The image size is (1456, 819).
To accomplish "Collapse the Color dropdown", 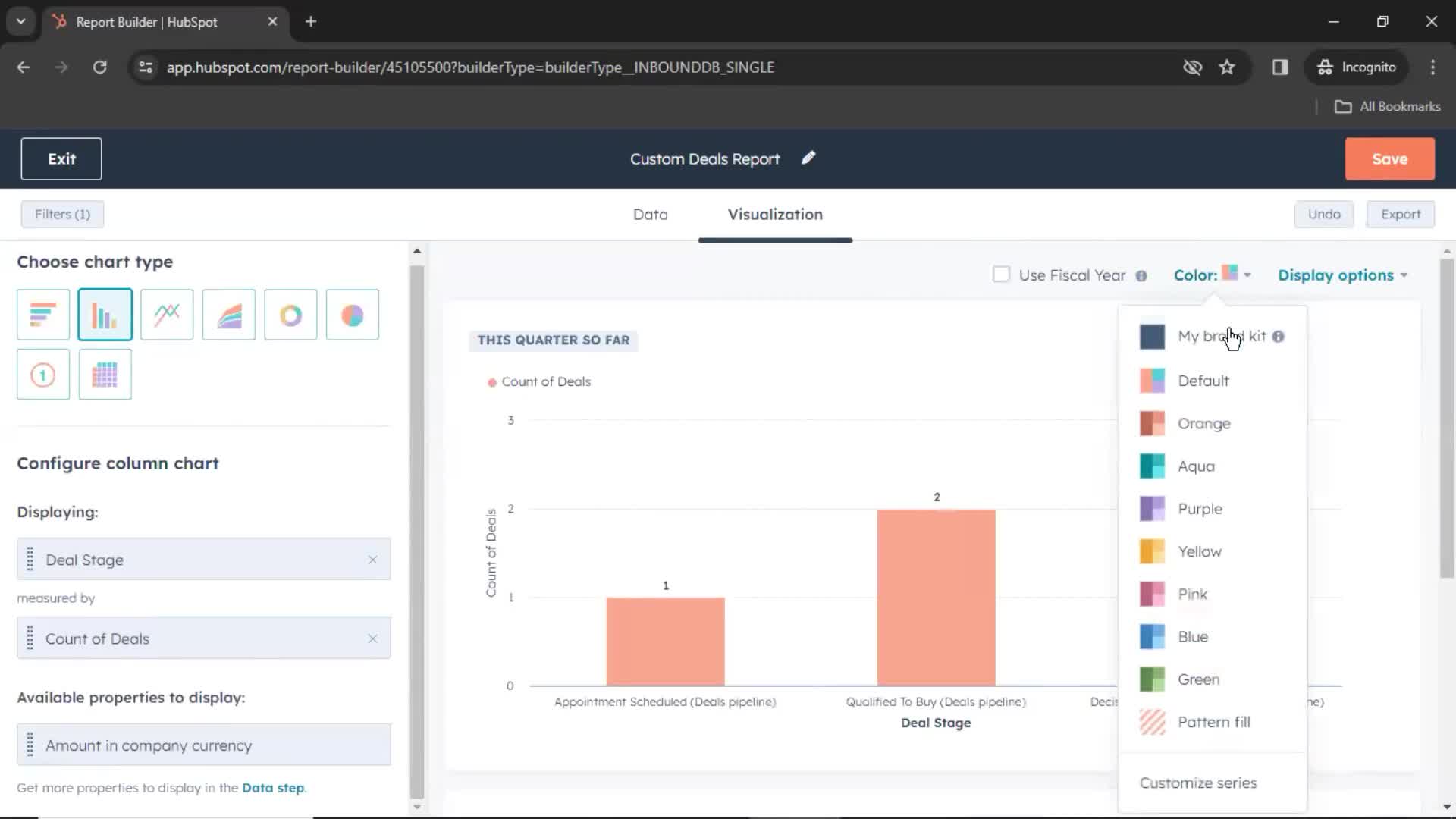I will 1212,275.
